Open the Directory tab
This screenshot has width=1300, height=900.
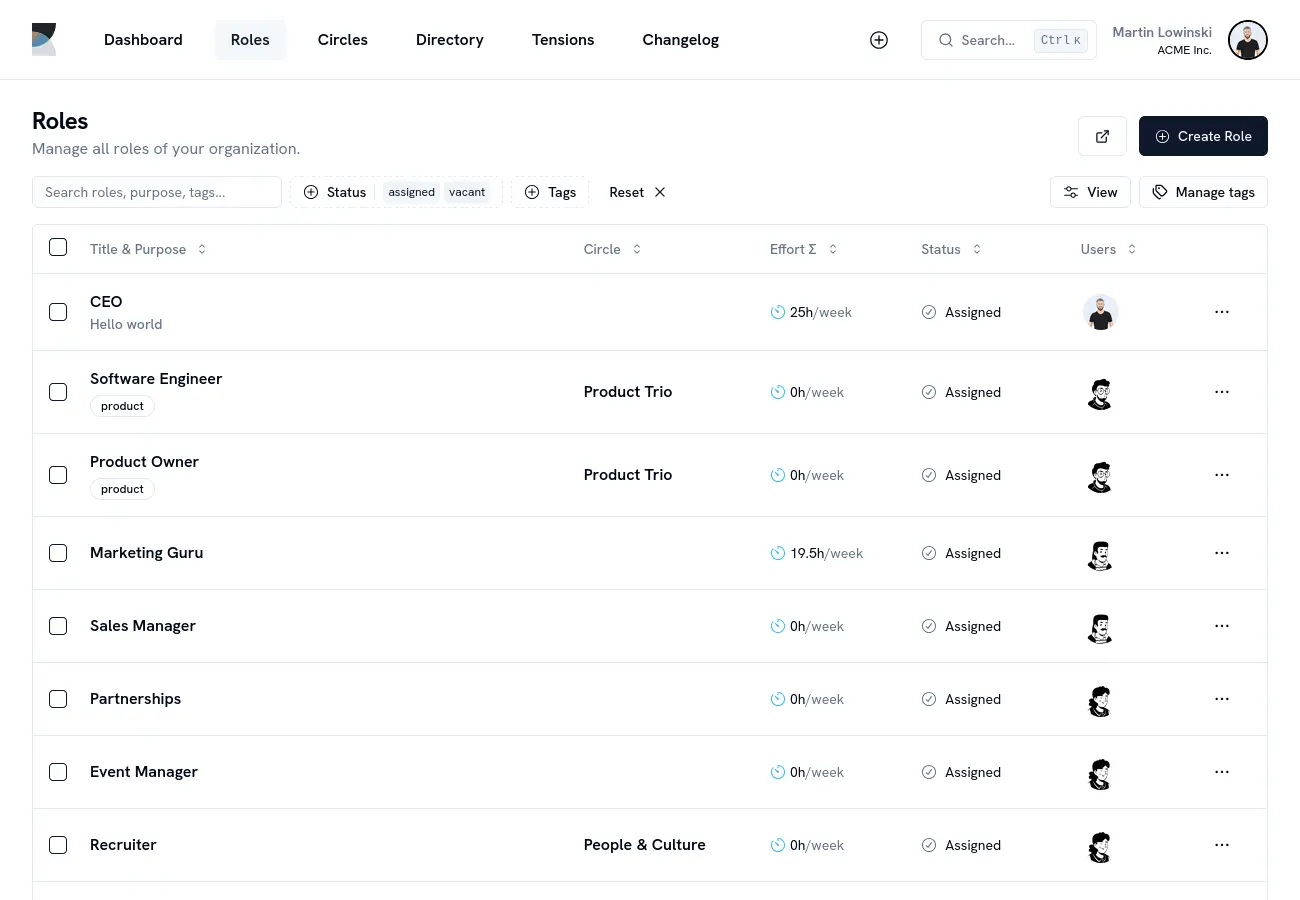(x=450, y=40)
